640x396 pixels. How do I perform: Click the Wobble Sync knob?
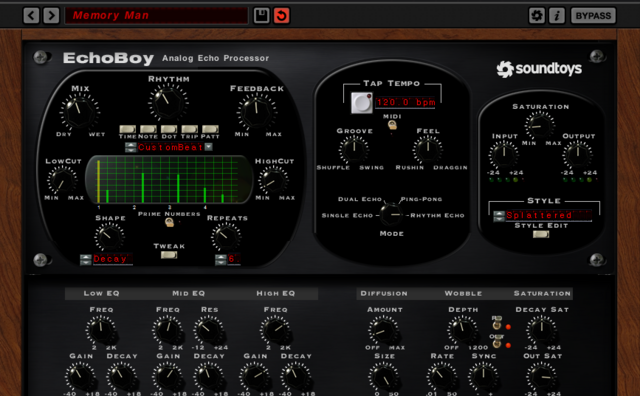(x=483, y=376)
